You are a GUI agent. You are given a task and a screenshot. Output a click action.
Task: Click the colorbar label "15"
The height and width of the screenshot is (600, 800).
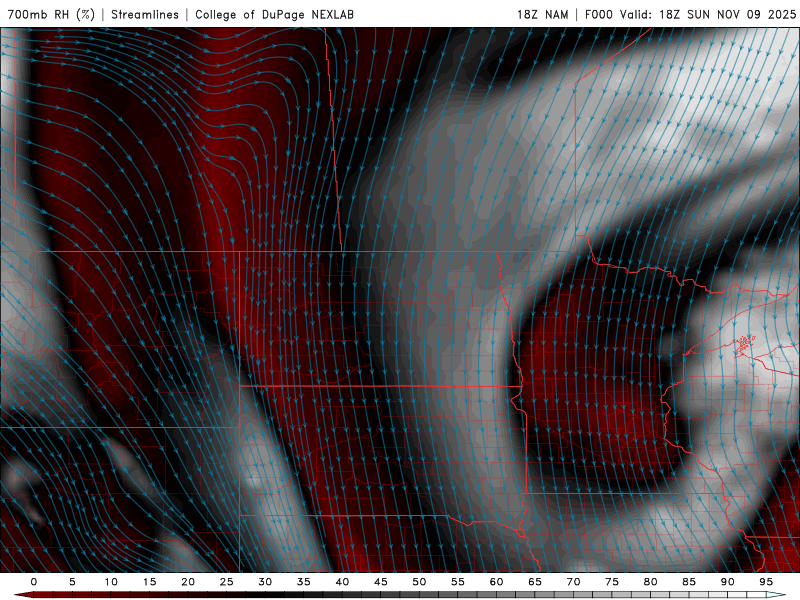point(149,582)
